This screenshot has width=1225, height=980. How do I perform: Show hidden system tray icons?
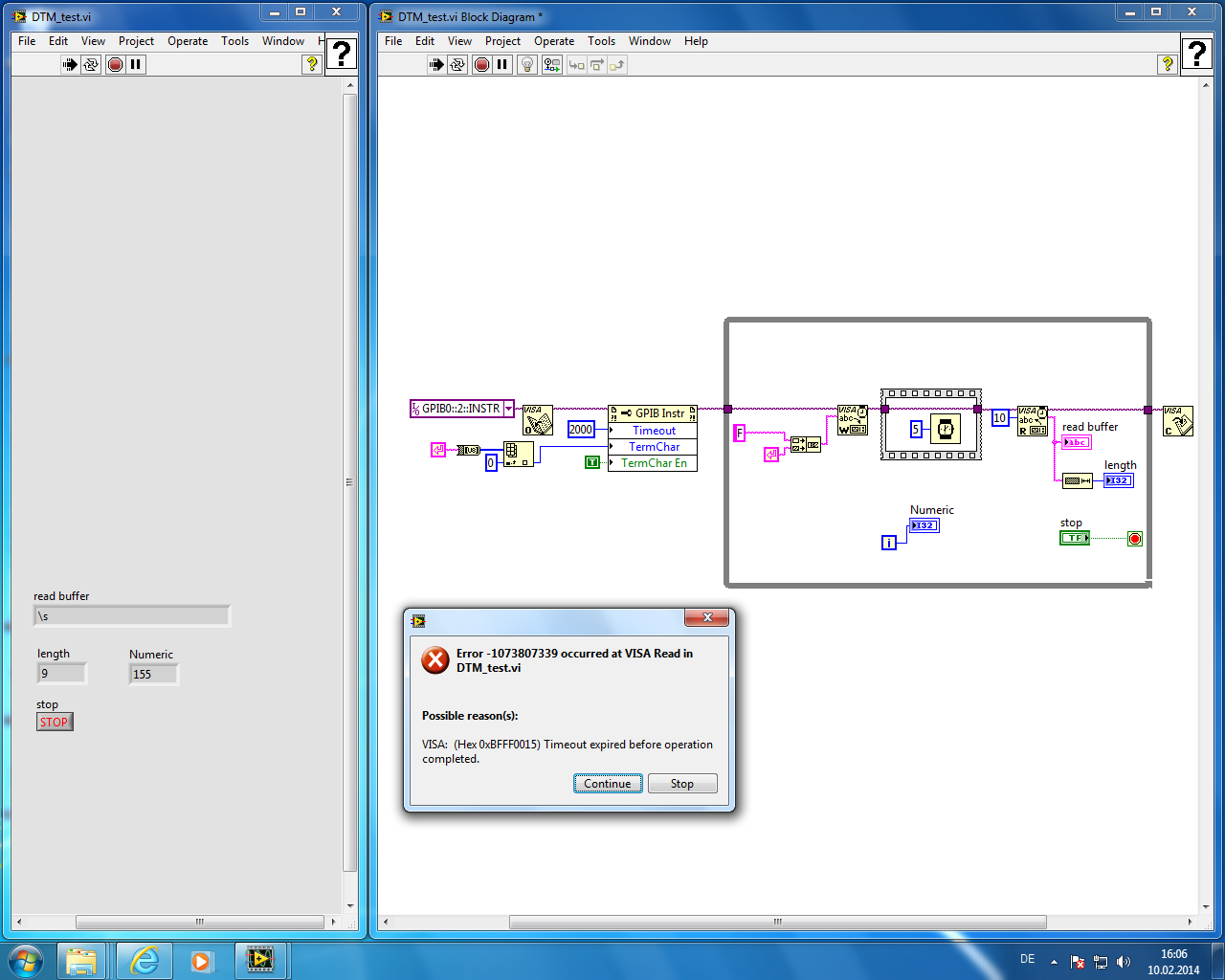1054,962
